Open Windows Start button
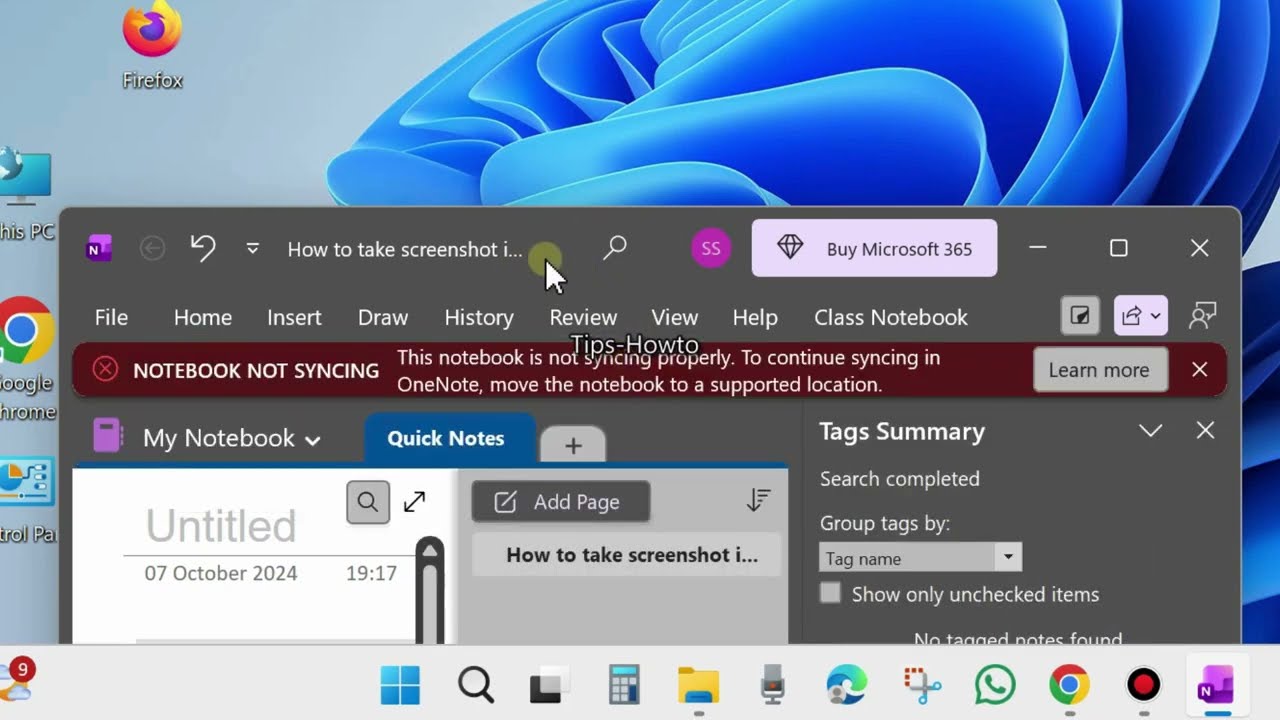1280x720 pixels. click(x=401, y=685)
